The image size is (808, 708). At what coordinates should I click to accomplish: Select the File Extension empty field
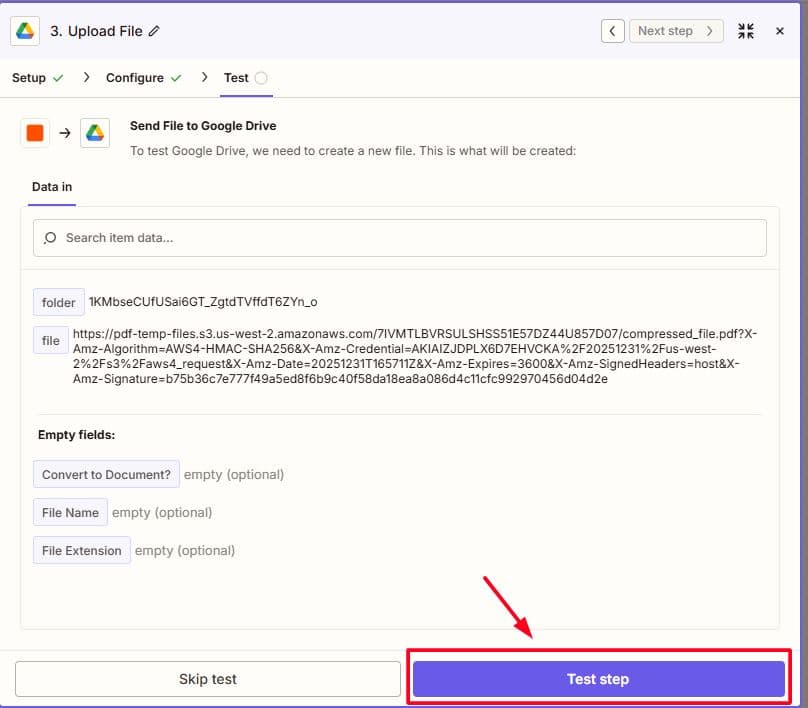82,551
